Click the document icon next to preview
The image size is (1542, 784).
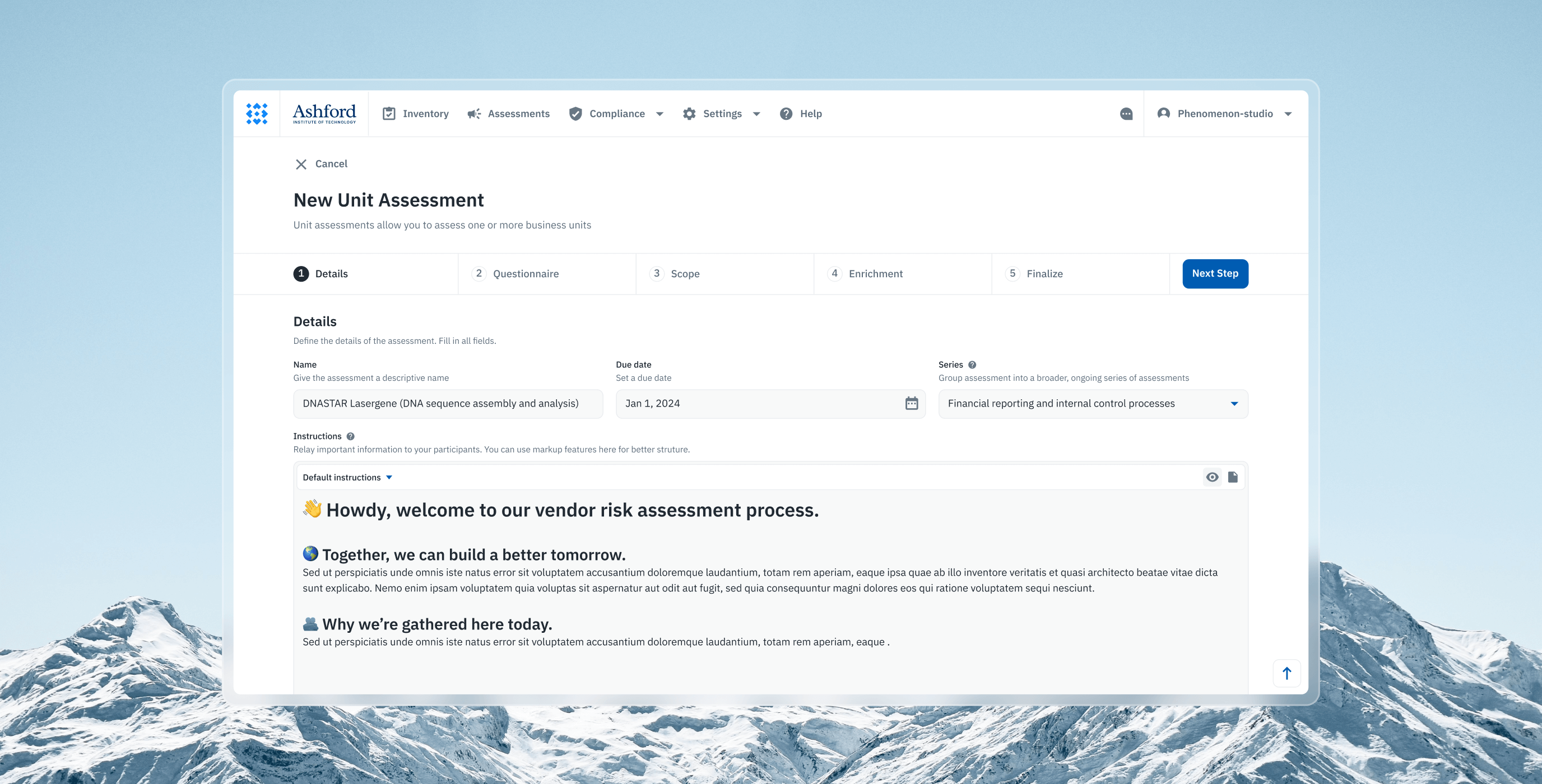pyautogui.click(x=1232, y=477)
